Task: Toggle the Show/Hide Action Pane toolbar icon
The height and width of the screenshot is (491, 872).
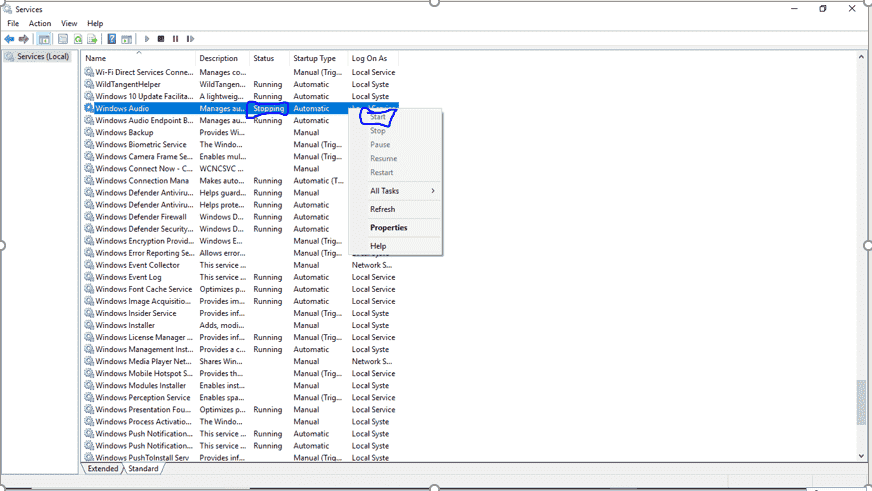Action: 127,39
